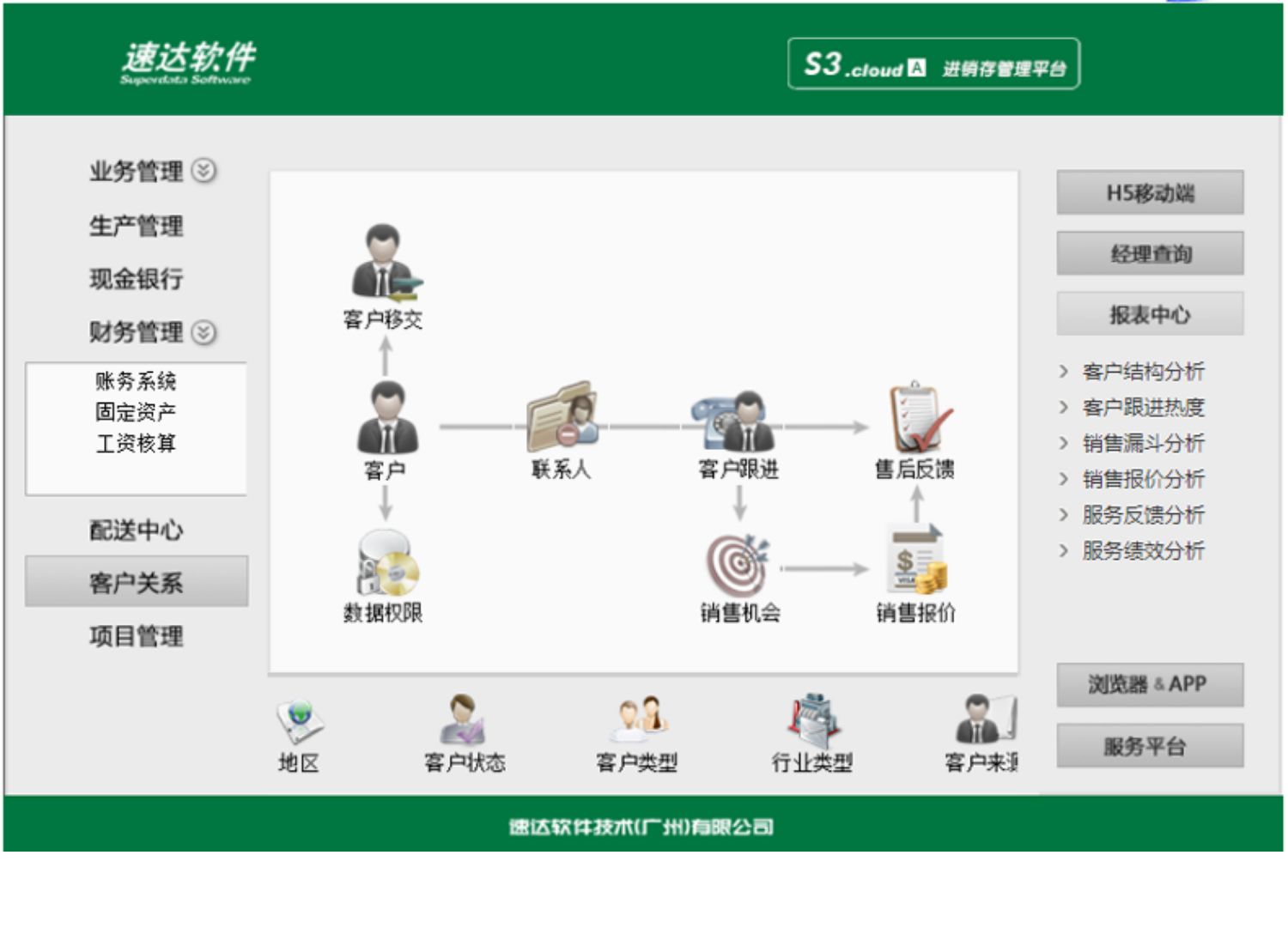
Task: Click the 经理查询 button
Action: click(1150, 253)
